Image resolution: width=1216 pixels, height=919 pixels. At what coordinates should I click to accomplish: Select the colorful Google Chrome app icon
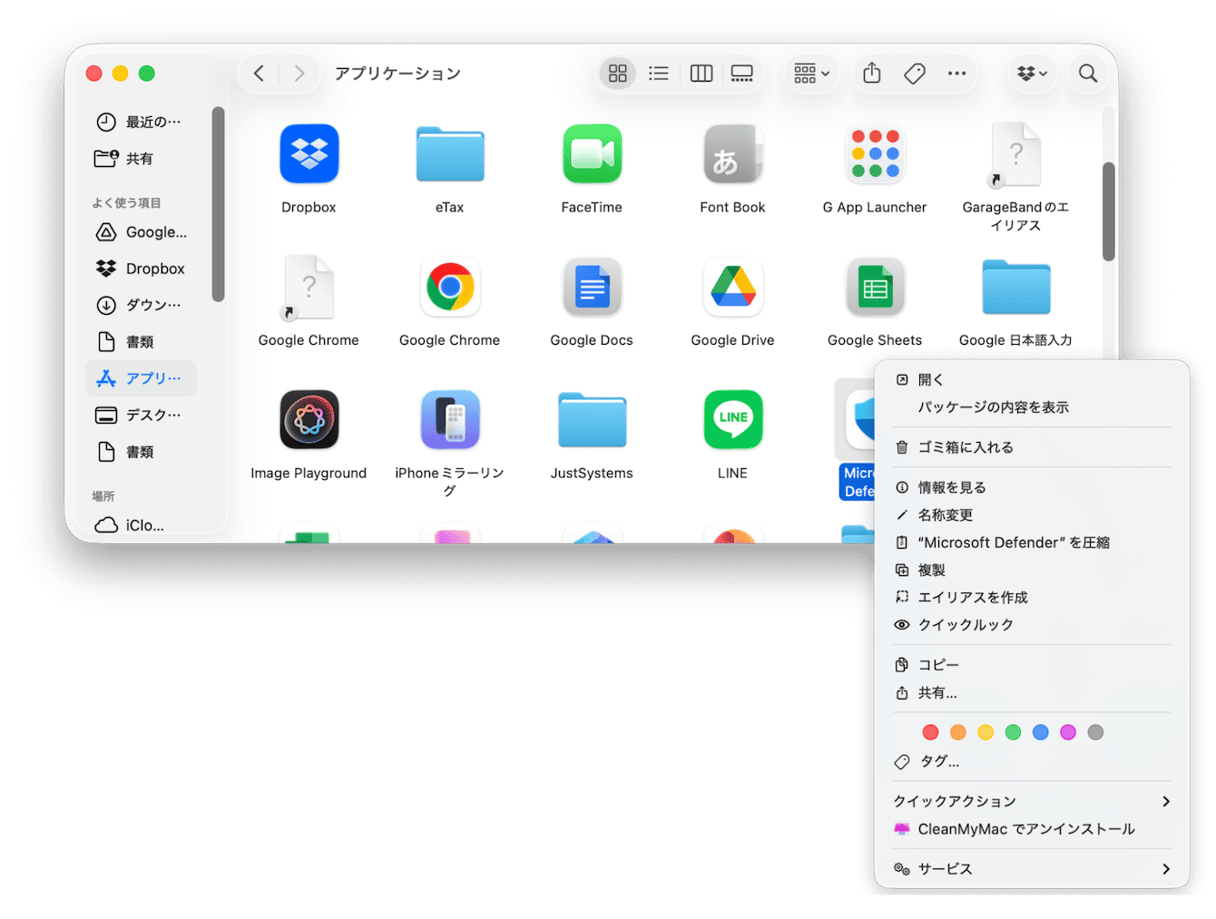tap(450, 288)
